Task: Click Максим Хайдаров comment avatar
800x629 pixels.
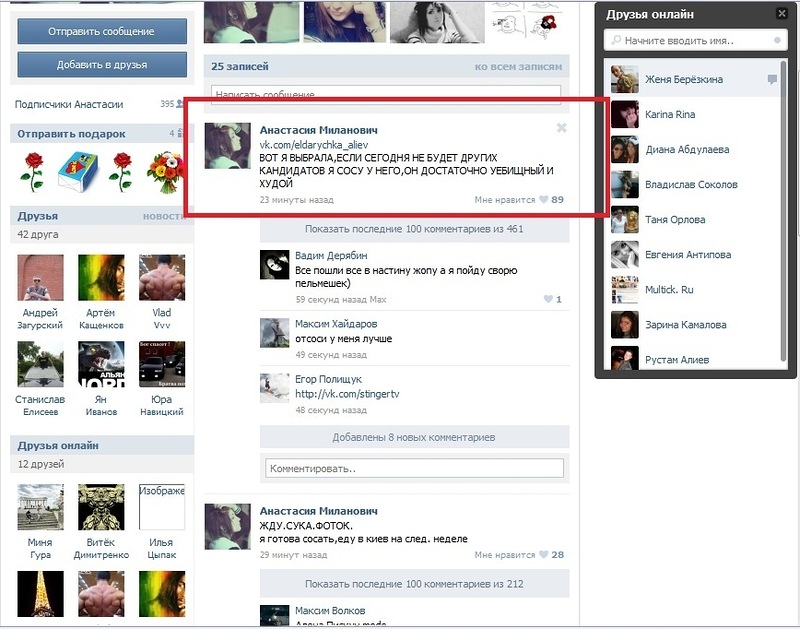Action: point(274,333)
